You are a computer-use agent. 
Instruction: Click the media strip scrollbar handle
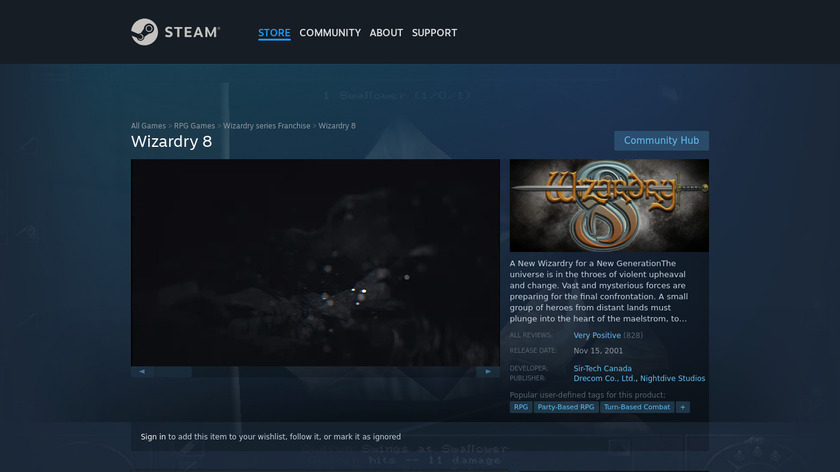click(173, 371)
